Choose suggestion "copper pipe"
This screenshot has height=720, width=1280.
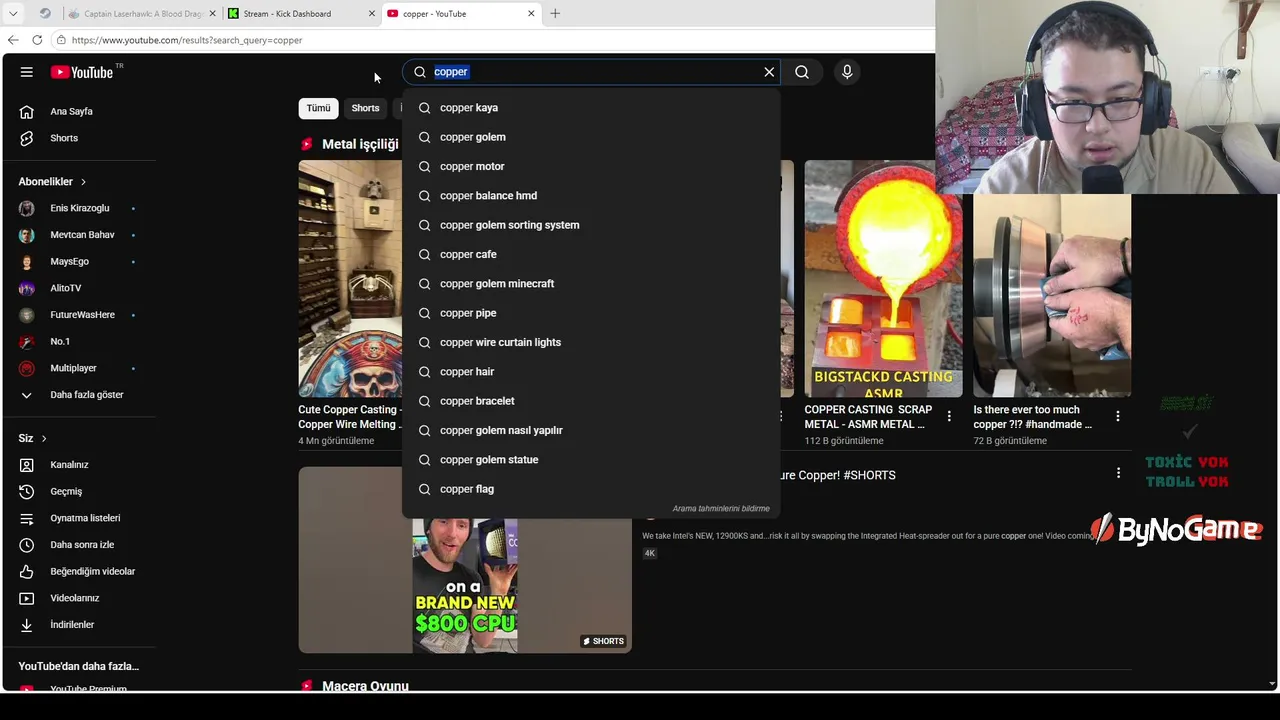click(x=591, y=313)
